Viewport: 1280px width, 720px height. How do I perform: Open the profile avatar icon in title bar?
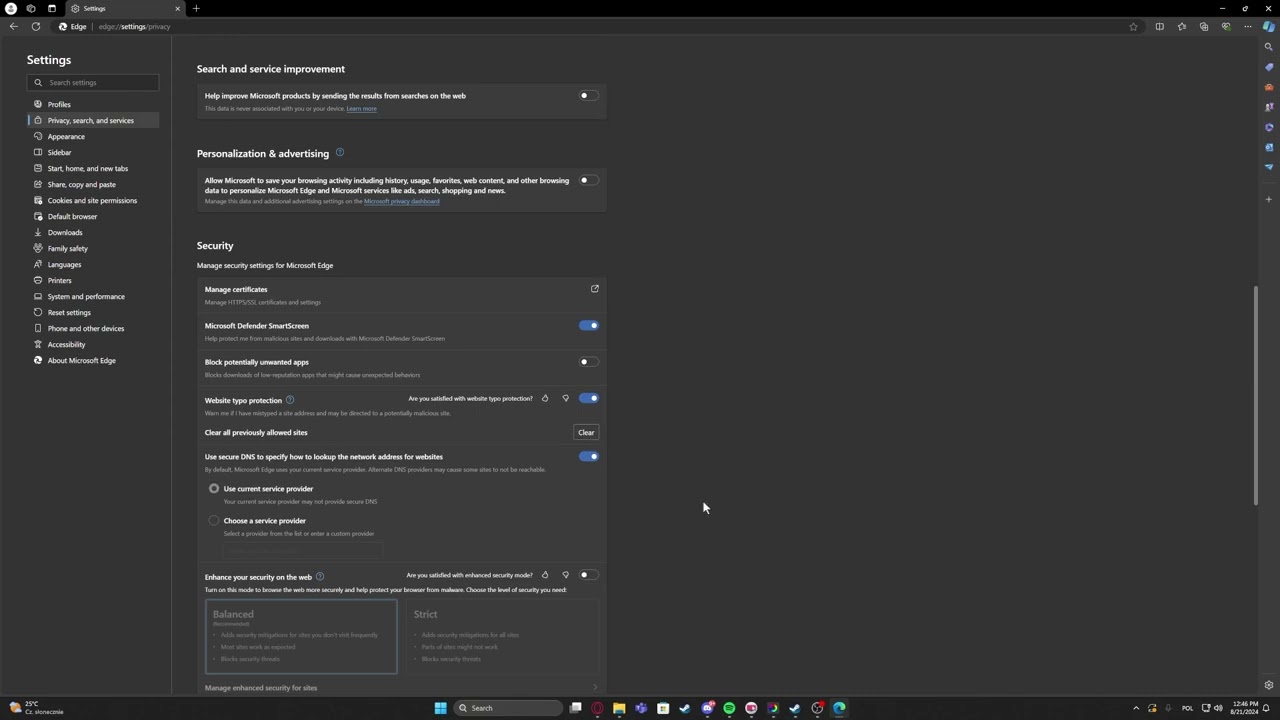coord(11,8)
